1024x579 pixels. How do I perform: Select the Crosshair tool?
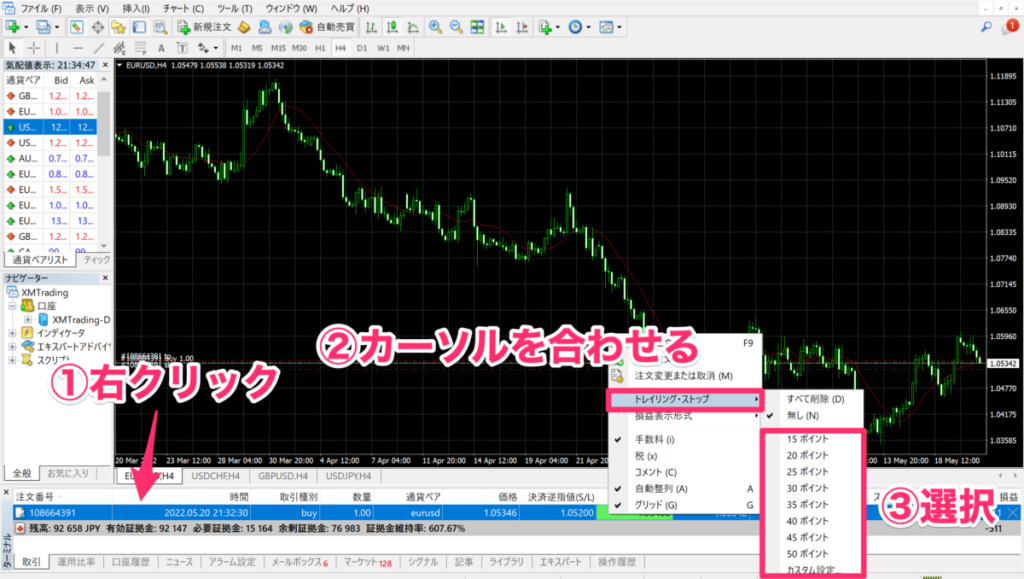pyautogui.click(x=34, y=48)
